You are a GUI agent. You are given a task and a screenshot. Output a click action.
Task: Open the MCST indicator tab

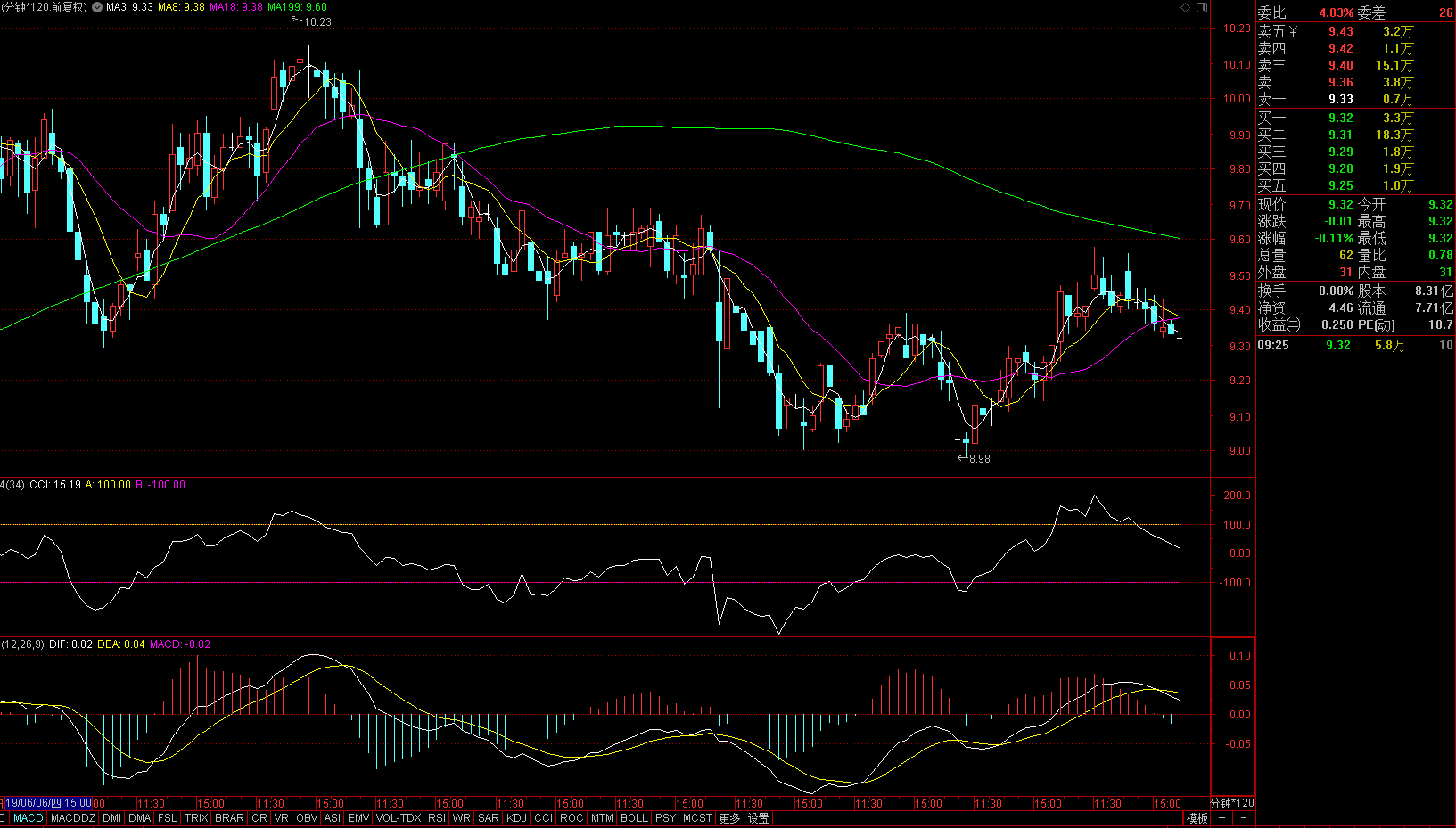pyautogui.click(x=697, y=818)
